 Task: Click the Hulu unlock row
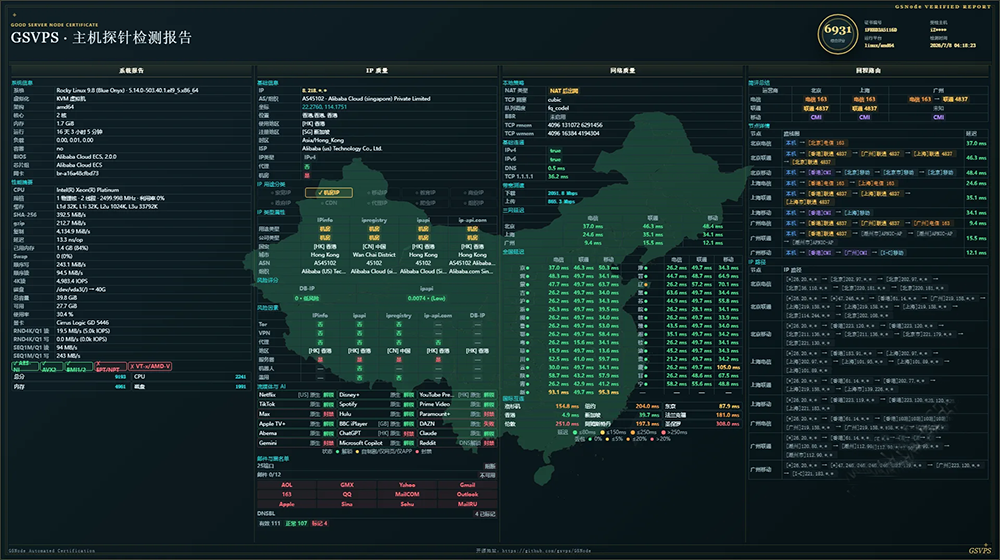click(x=376, y=414)
